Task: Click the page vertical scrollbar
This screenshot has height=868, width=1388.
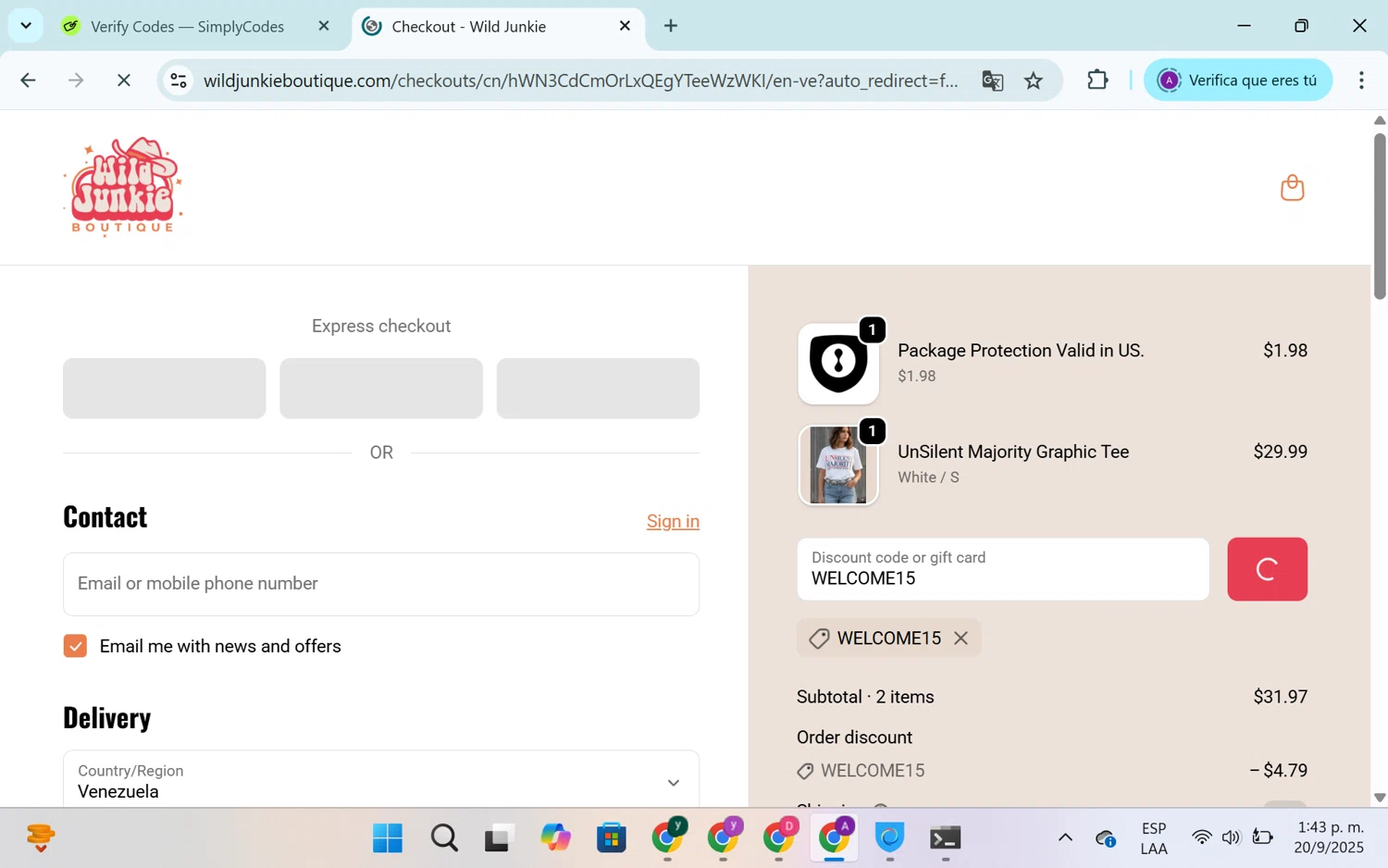Action: [x=1380, y=217]
